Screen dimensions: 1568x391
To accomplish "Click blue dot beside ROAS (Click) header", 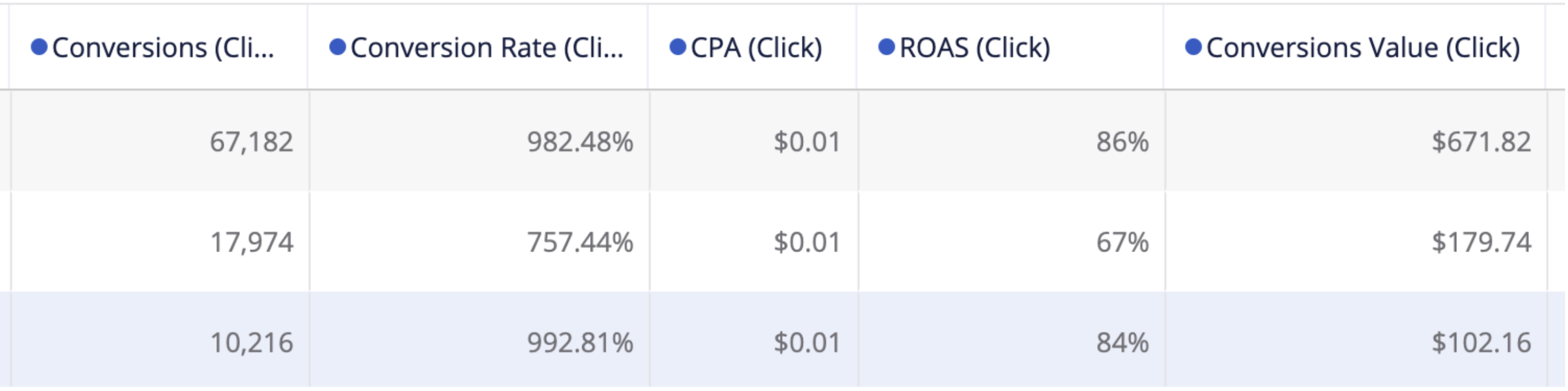I will click(x=886, y=47).
